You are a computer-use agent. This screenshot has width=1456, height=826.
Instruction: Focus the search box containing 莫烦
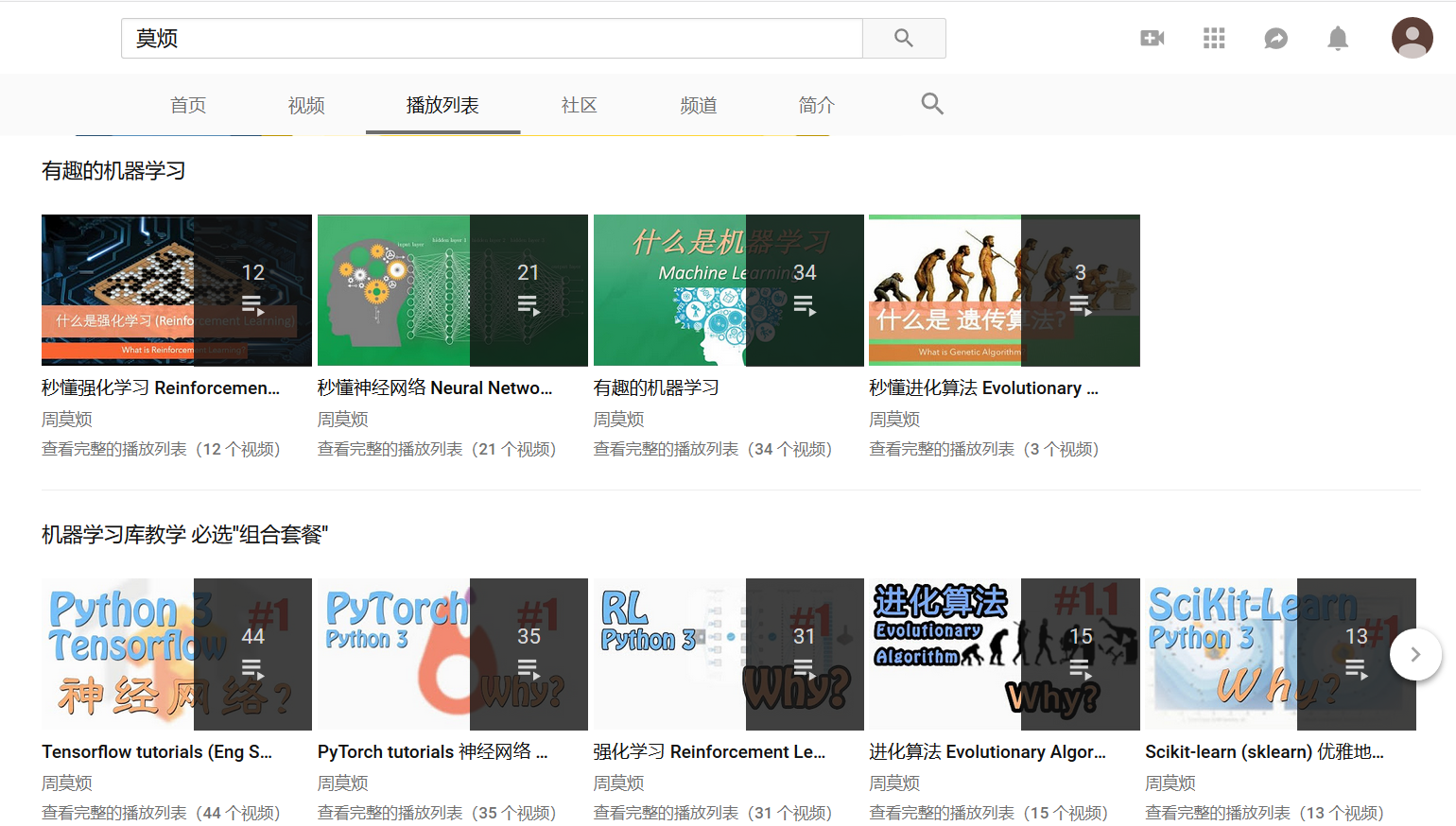tap(492, 38)
